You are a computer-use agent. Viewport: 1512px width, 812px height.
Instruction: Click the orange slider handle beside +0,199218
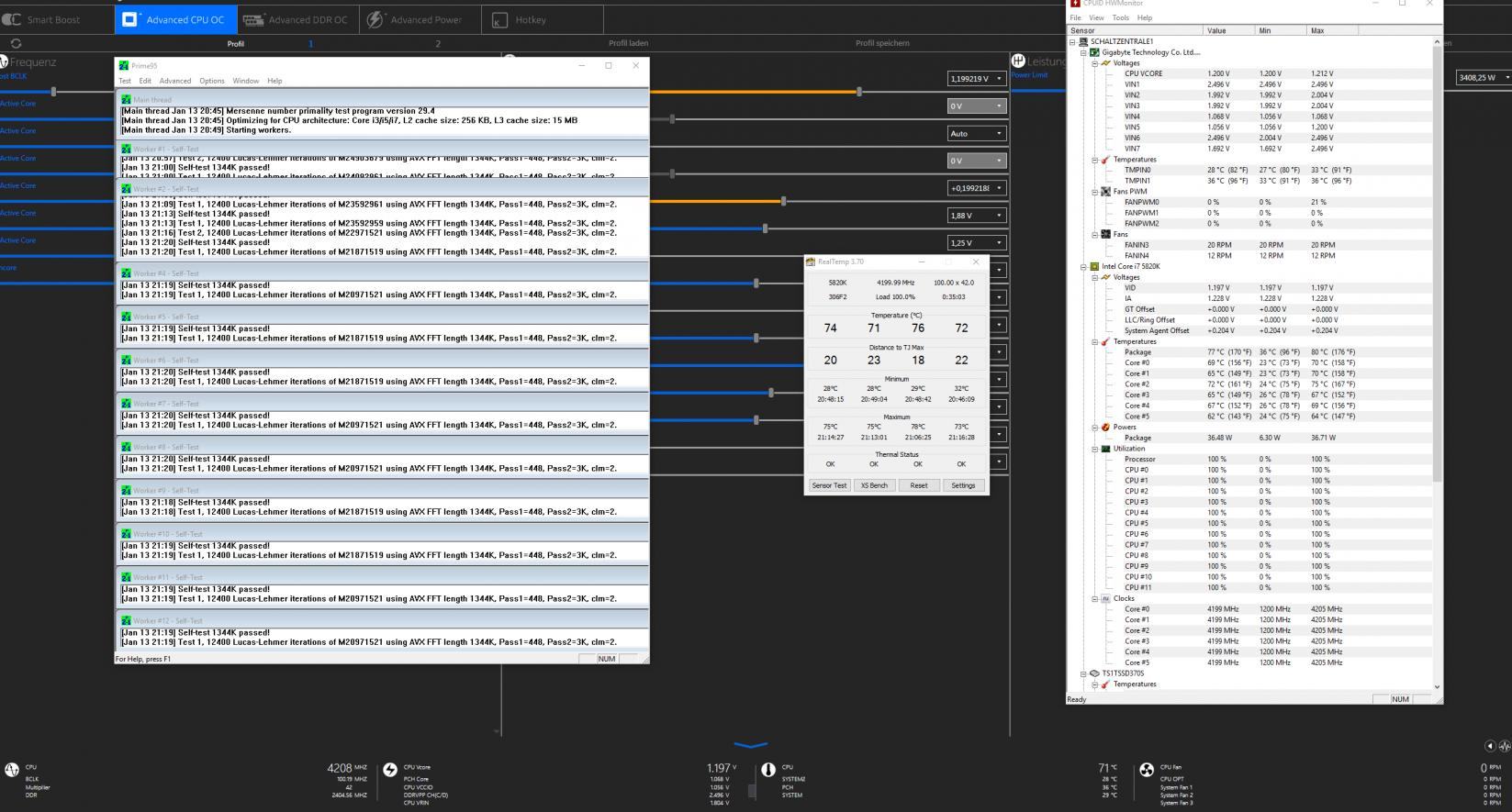point(783,201)
